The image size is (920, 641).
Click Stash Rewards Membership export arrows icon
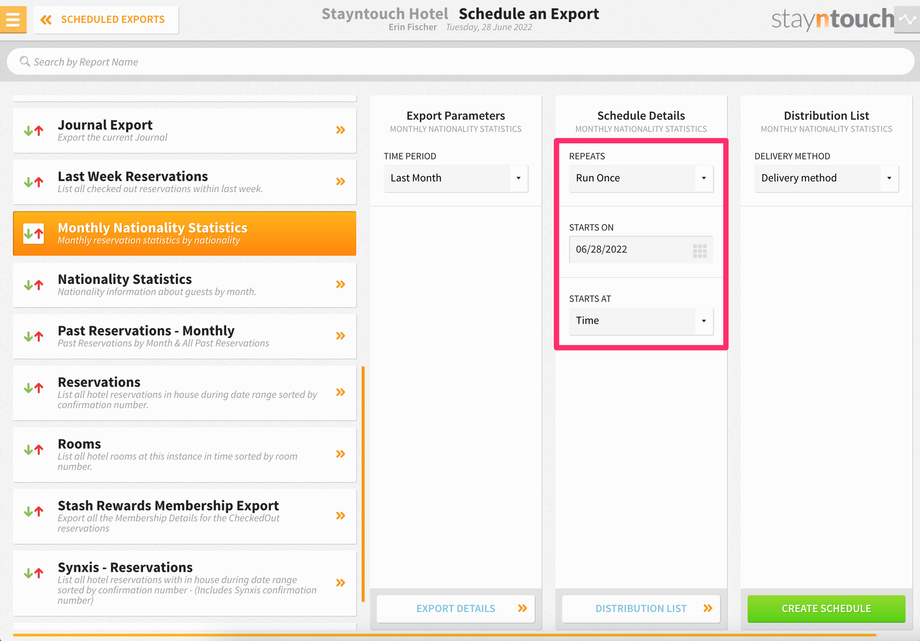point(33,511)
